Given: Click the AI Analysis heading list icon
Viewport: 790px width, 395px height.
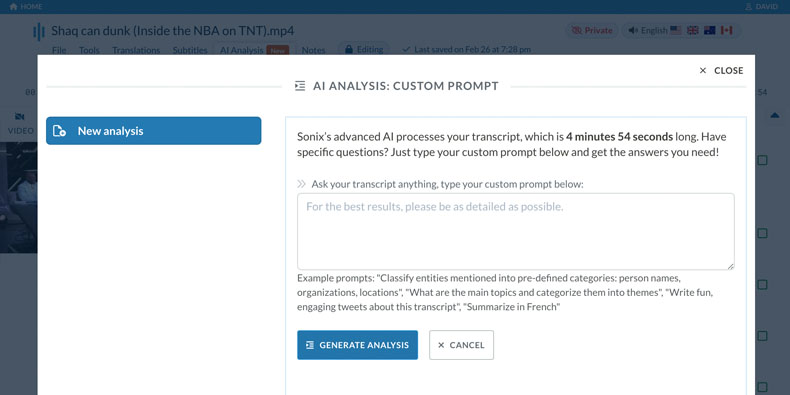Looking at the screenshot, I should click(x=300, y=86).
